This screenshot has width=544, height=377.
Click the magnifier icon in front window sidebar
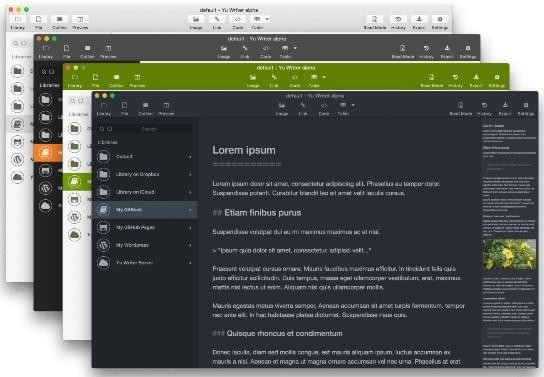point(102,129)
